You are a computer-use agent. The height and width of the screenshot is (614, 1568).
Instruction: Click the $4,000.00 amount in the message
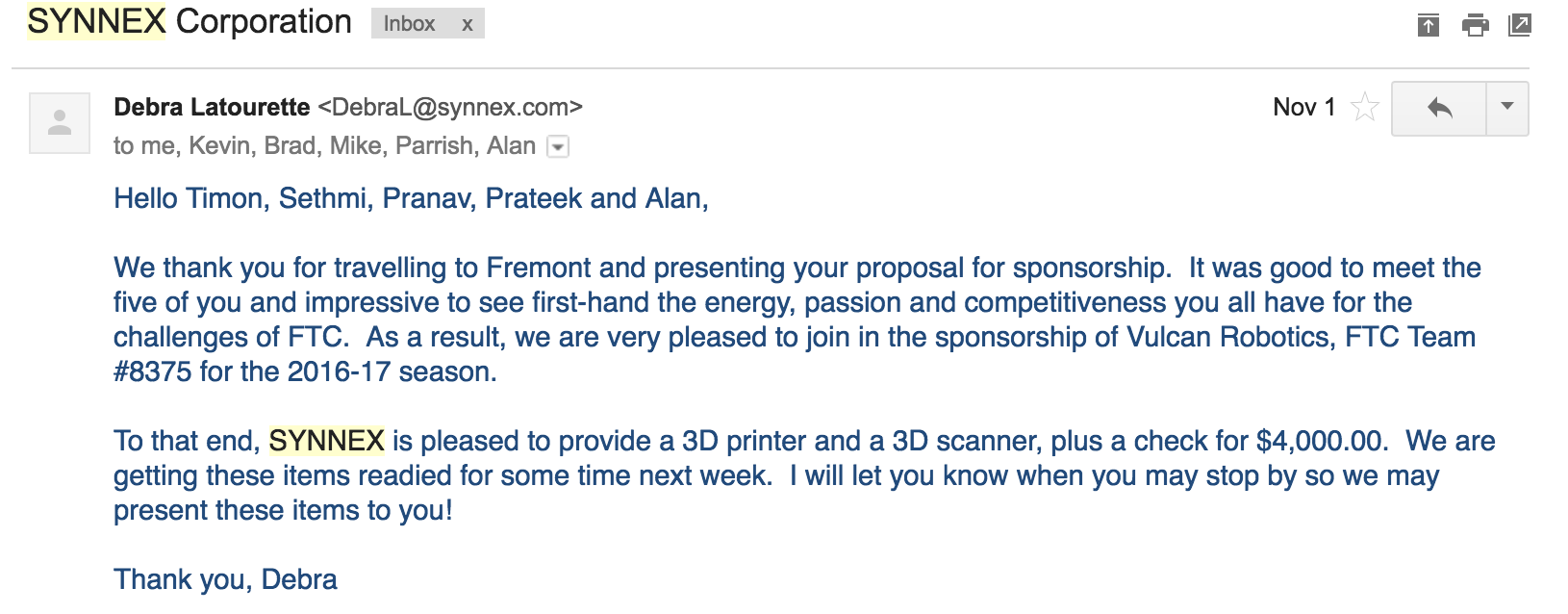point(1322,441)
